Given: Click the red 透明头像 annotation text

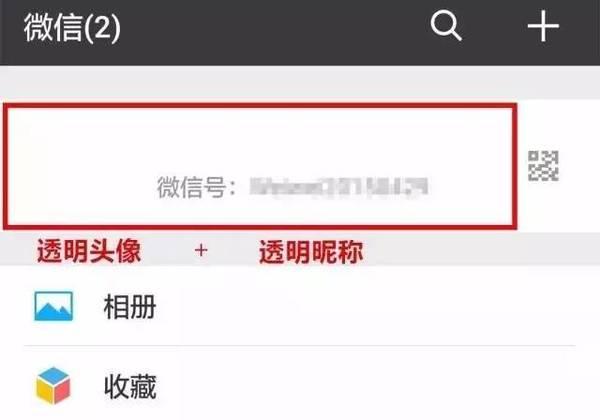Looking at the screenshot, I should pyautogui.click(x=89, y=251).
